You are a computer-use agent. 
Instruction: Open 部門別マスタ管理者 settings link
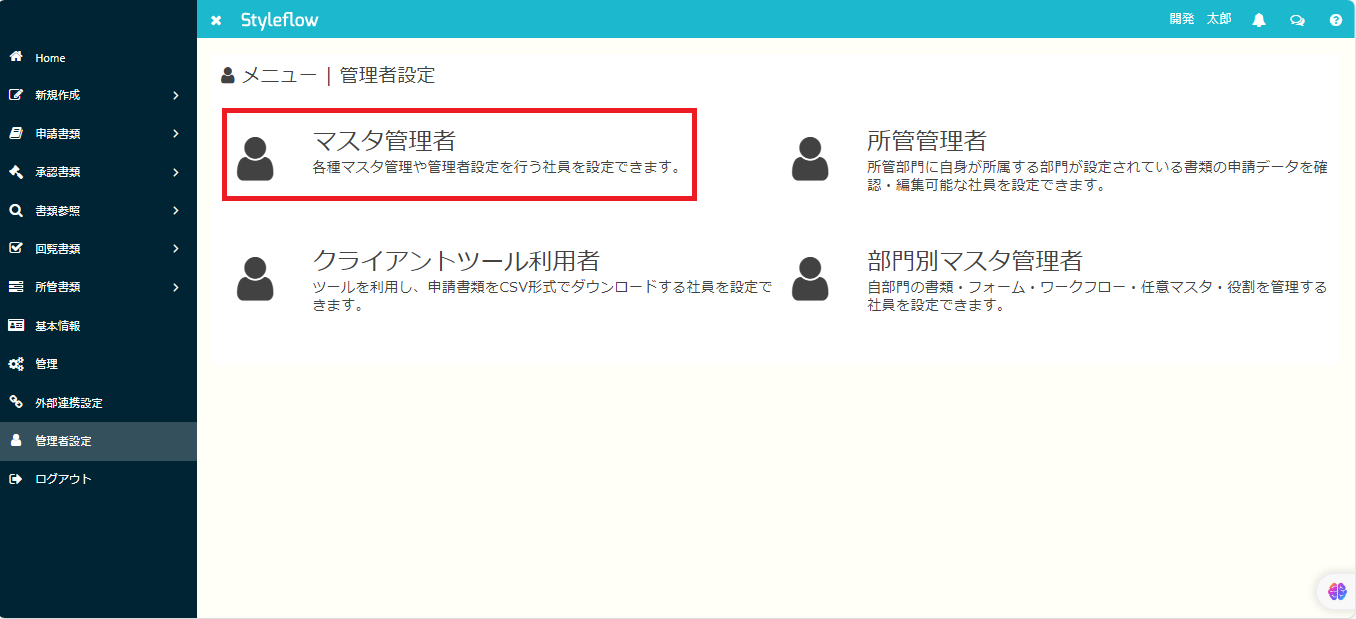[x=975, y=261]
